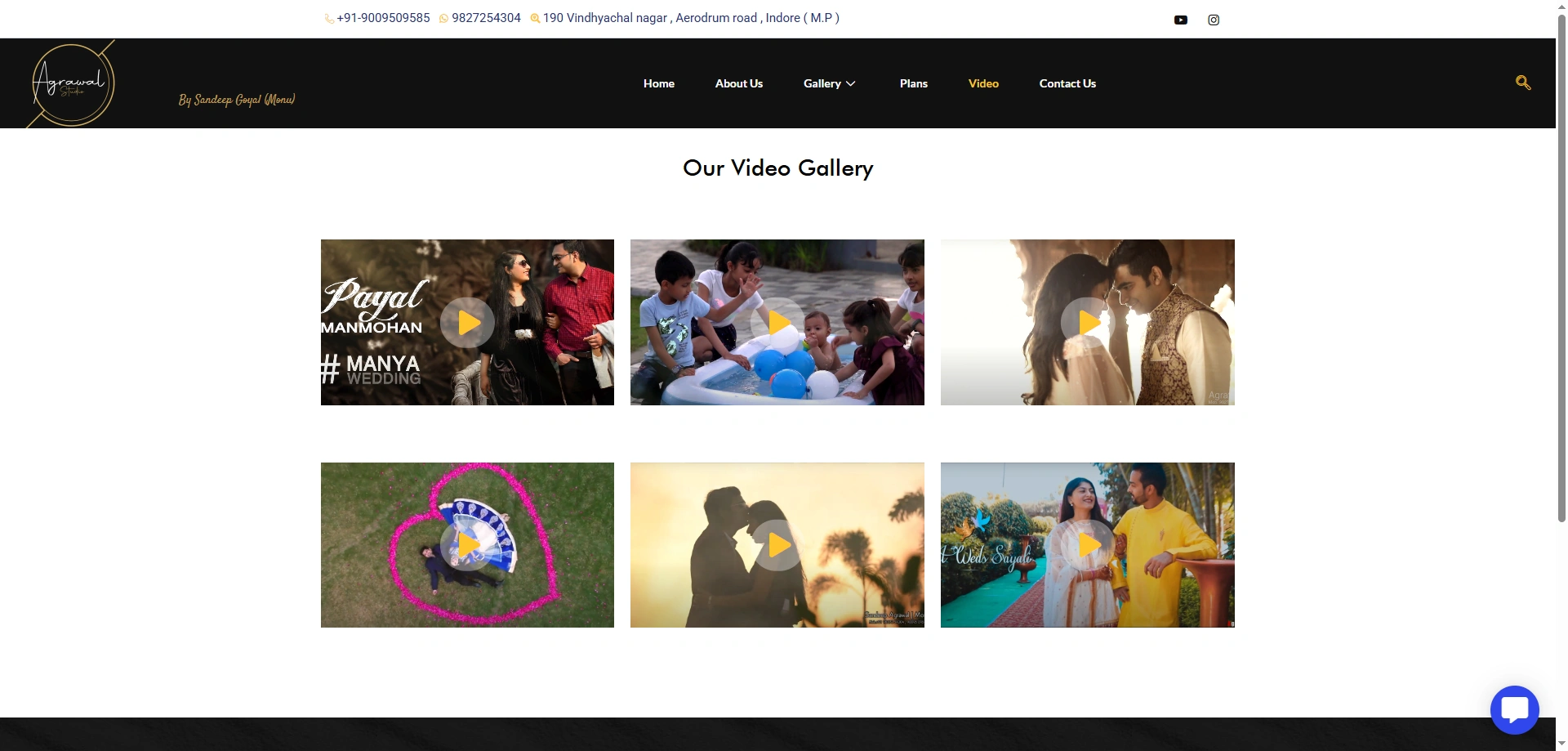Click the location icon beside the address
The height and width of the screenshot is (751, 1568).
click(535, 19)
